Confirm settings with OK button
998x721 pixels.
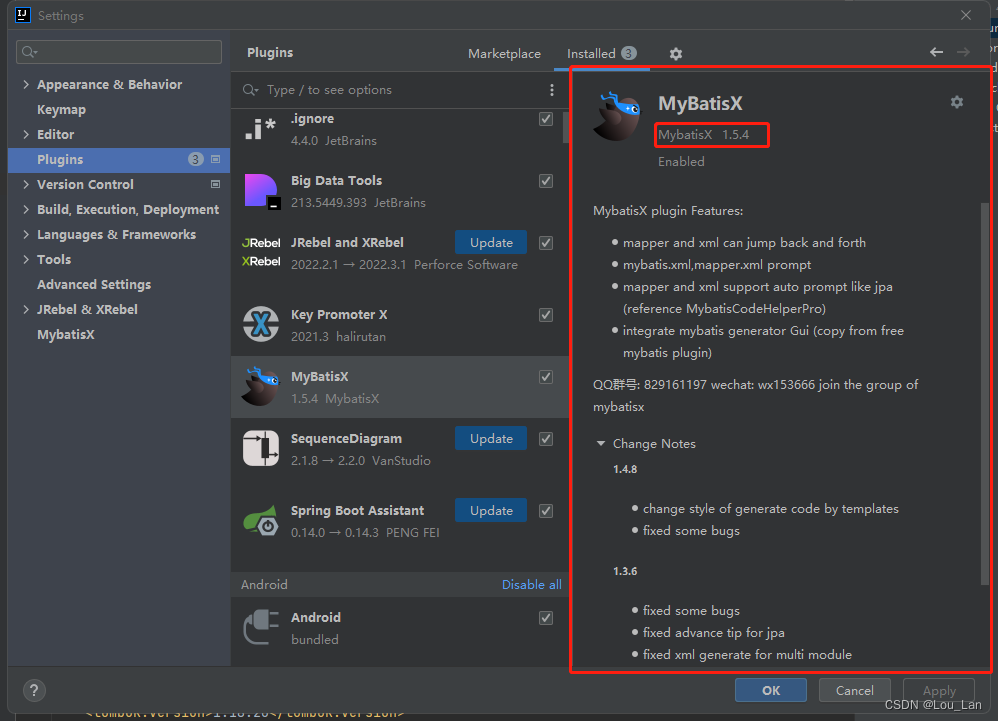[x=771, y=690]
